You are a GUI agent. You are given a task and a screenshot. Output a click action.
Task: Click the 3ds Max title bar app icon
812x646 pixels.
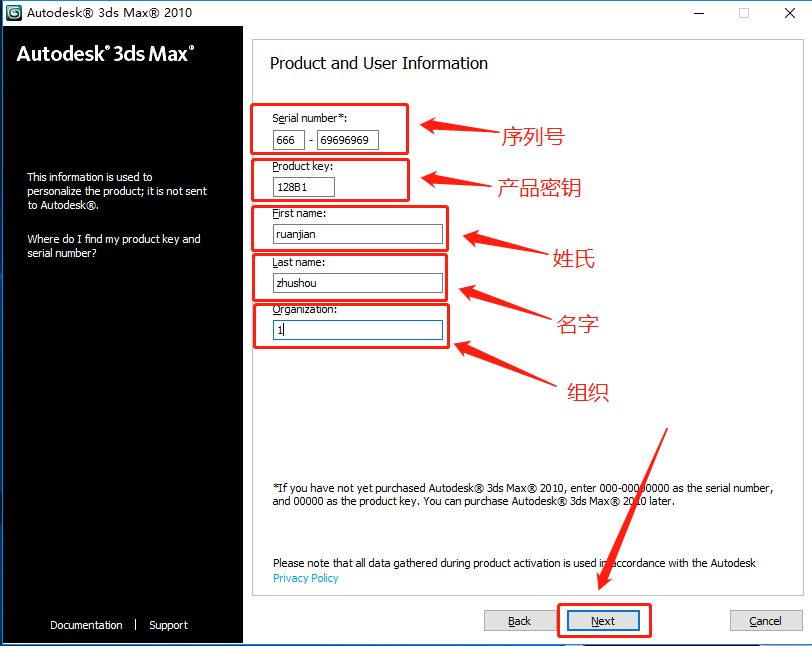pos(13,12)
